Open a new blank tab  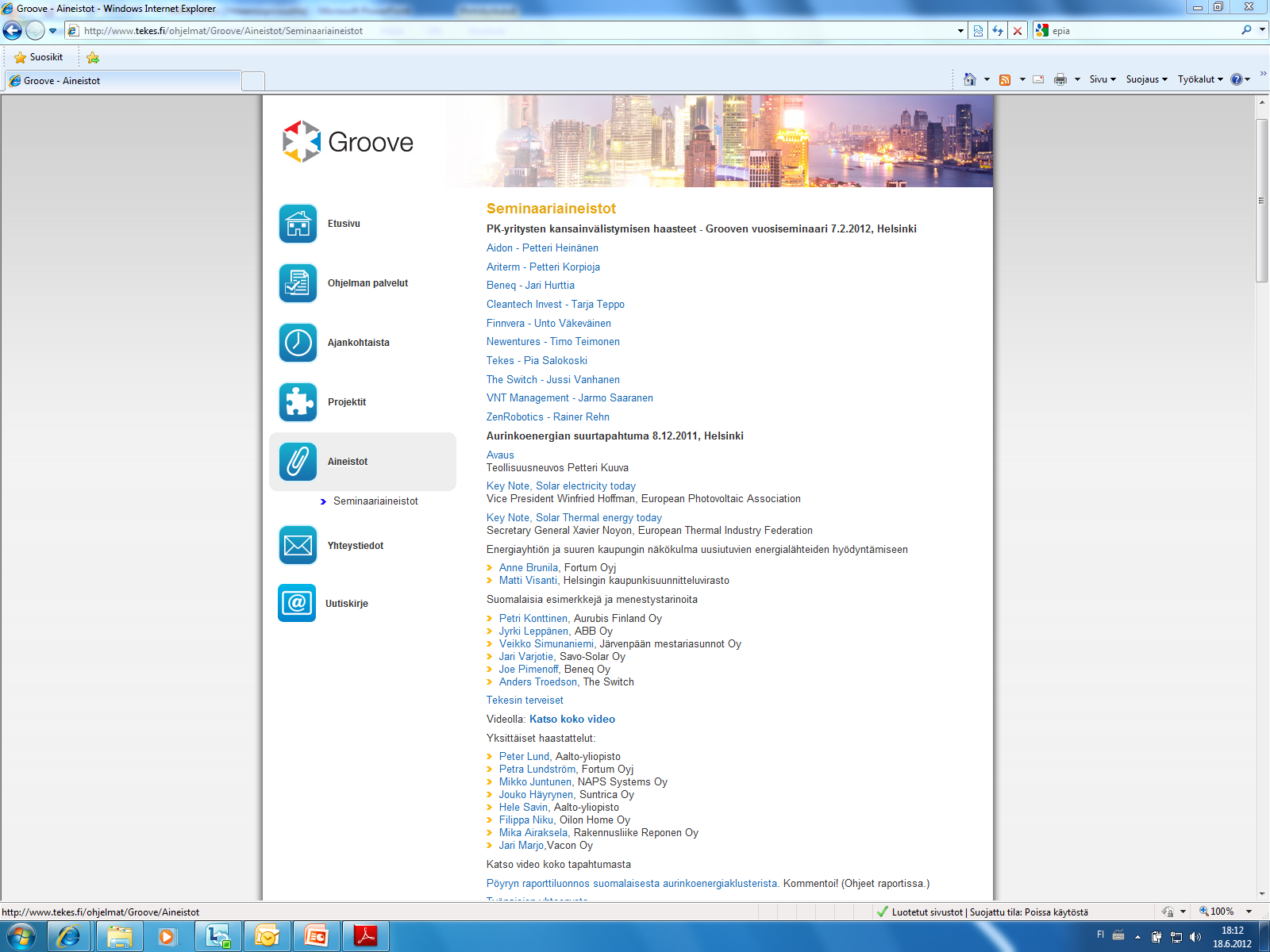click(x=252, y=82)
